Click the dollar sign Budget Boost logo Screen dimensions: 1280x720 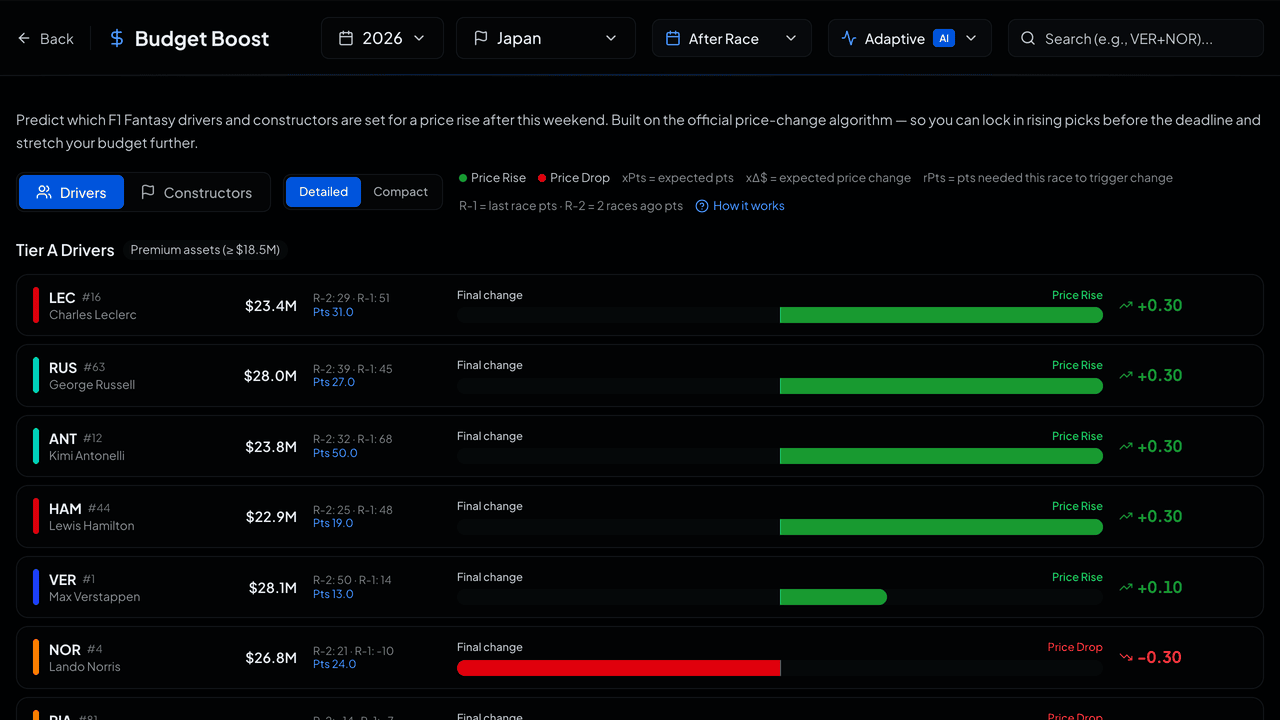point(117,39)
